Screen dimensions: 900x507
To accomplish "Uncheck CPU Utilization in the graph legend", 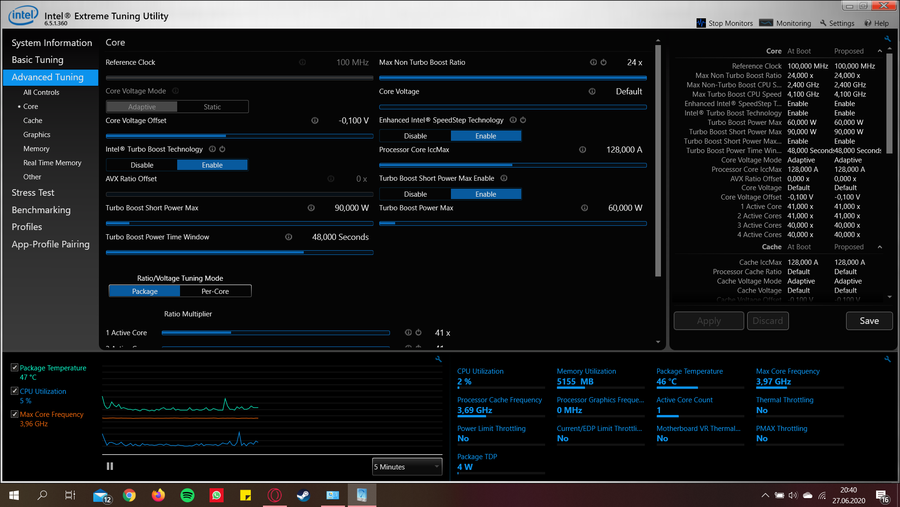I will [14, 390].
